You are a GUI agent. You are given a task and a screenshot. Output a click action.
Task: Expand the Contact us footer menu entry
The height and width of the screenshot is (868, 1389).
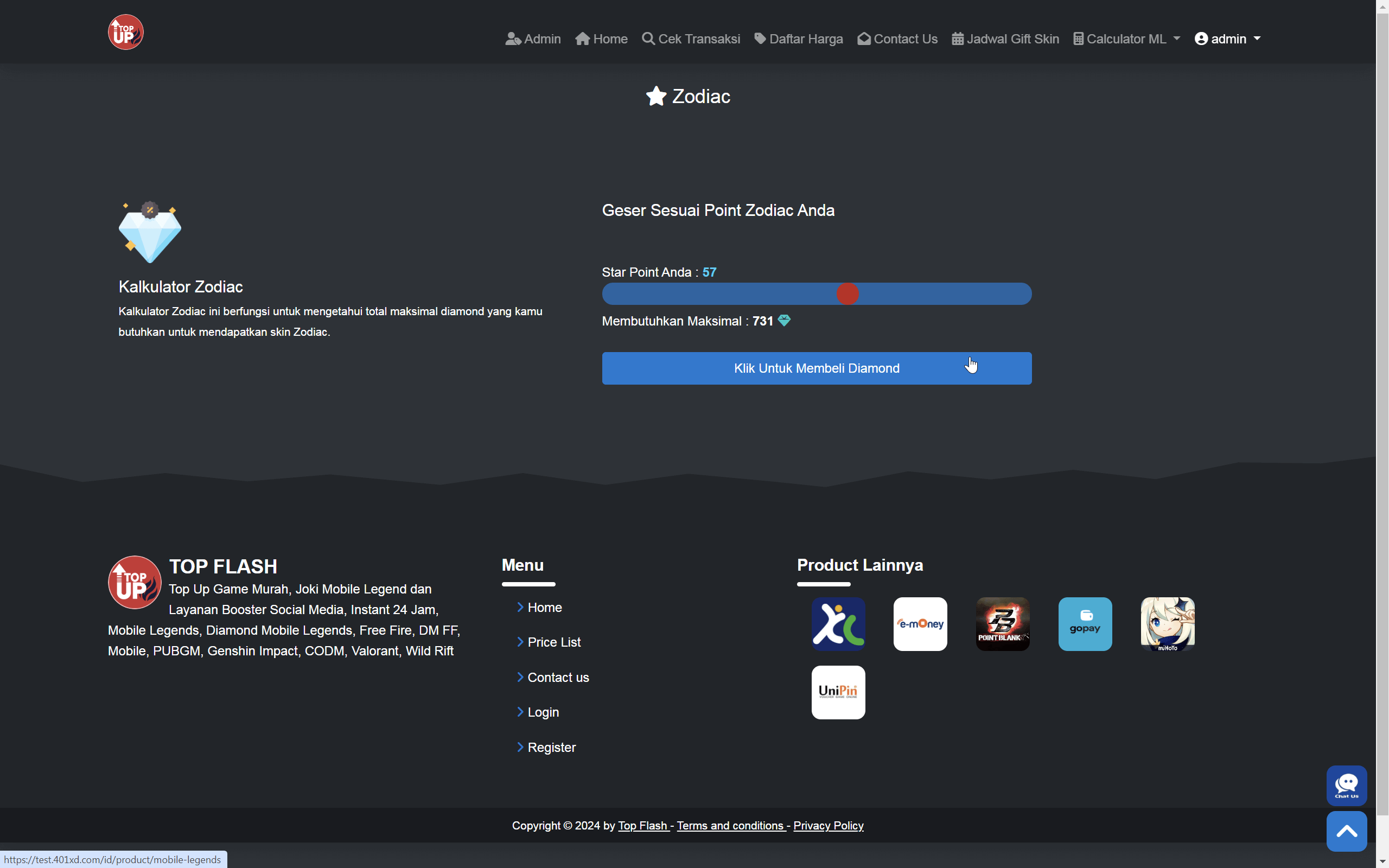558,678
